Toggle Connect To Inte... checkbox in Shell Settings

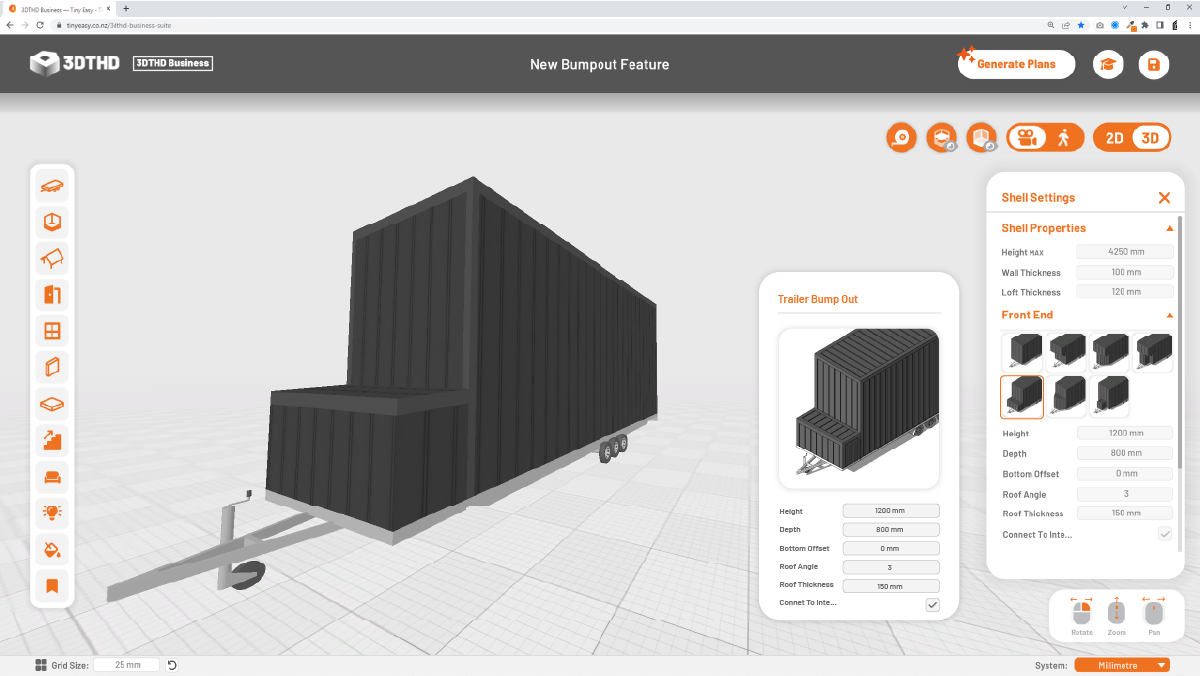click(1165, 534)
